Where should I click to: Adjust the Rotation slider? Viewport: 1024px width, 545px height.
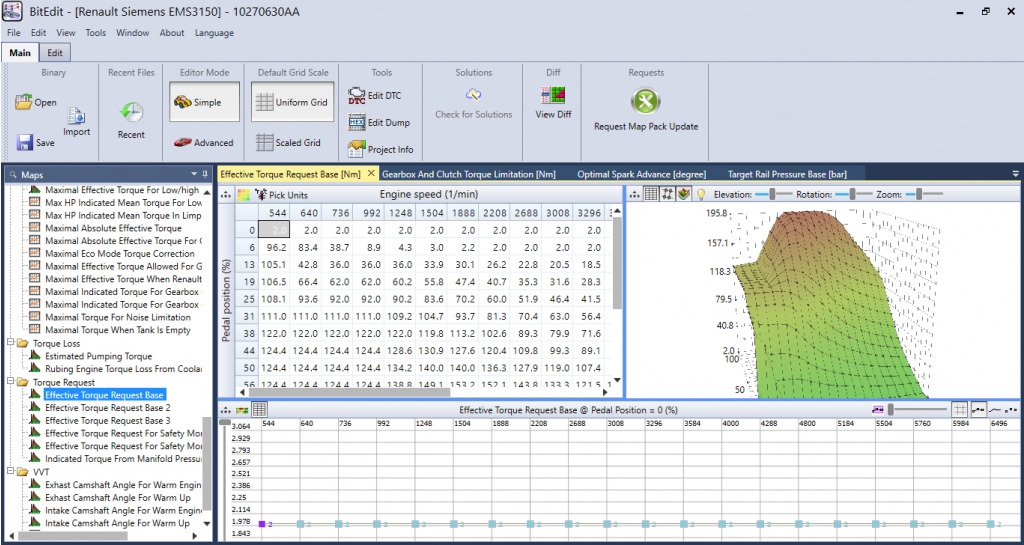[854, 195]
